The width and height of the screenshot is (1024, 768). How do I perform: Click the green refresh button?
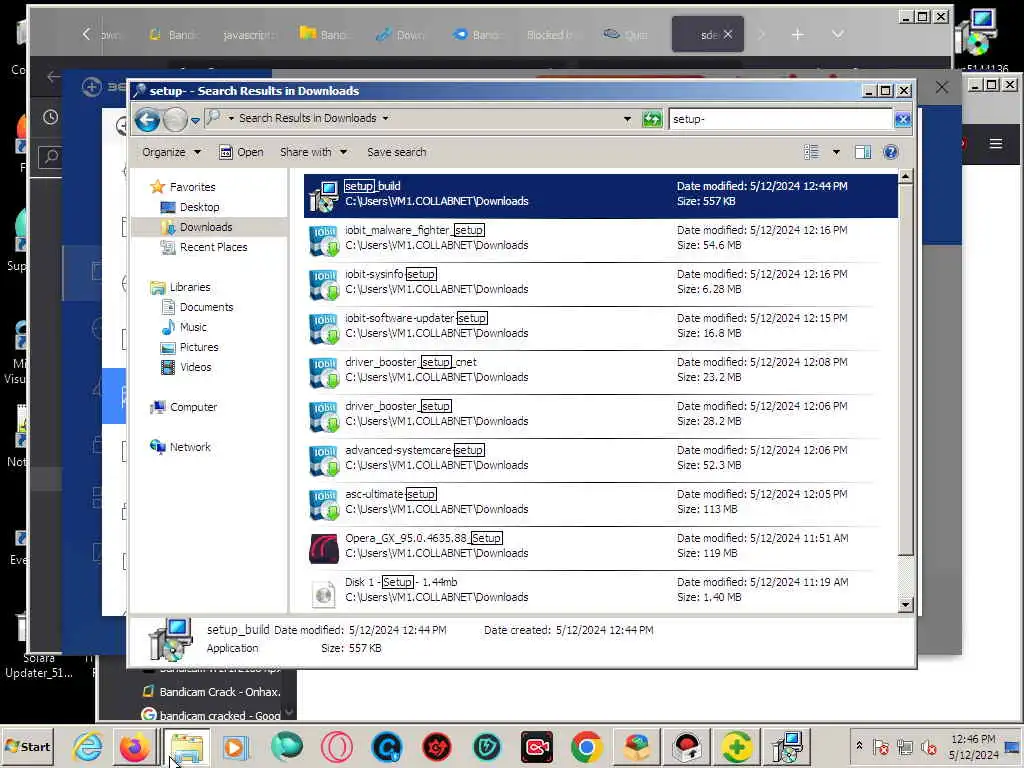click(652, 119)
